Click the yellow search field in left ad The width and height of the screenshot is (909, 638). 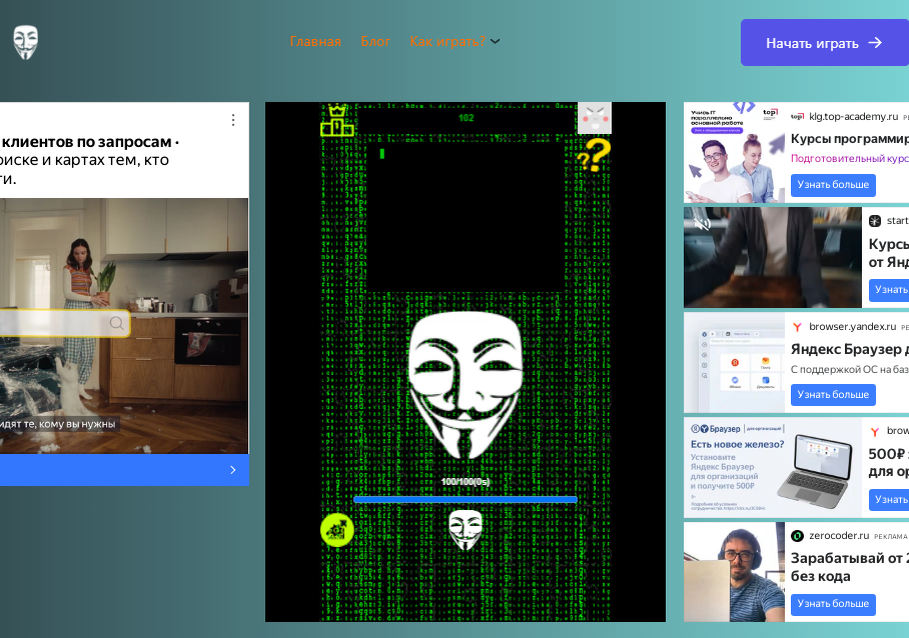coord(64,323)
